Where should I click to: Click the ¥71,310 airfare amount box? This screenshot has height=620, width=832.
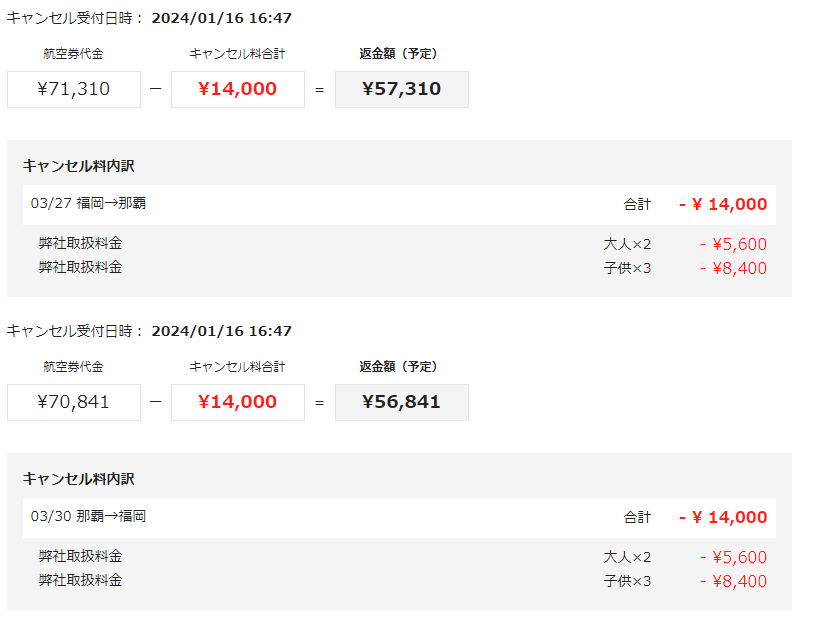tap(73, 89)
